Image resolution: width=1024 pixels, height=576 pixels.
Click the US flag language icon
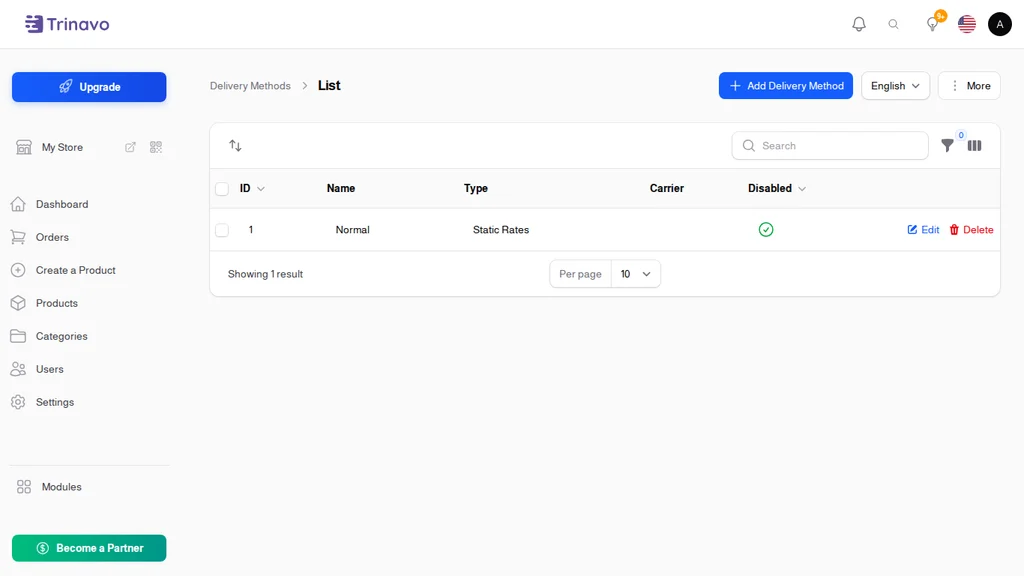click(967, 24)
